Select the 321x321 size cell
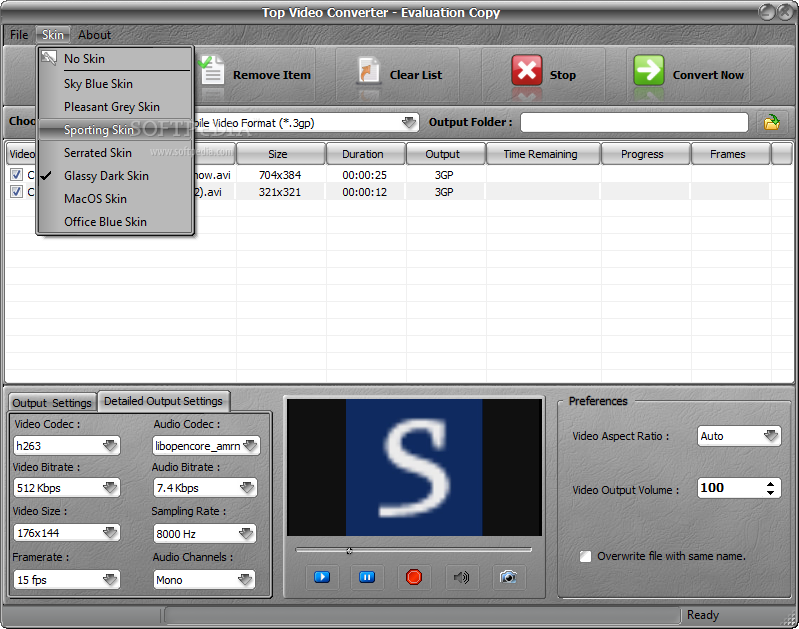Image resolution: width=799 pixels, height=629 pixels. pos(280,192)
